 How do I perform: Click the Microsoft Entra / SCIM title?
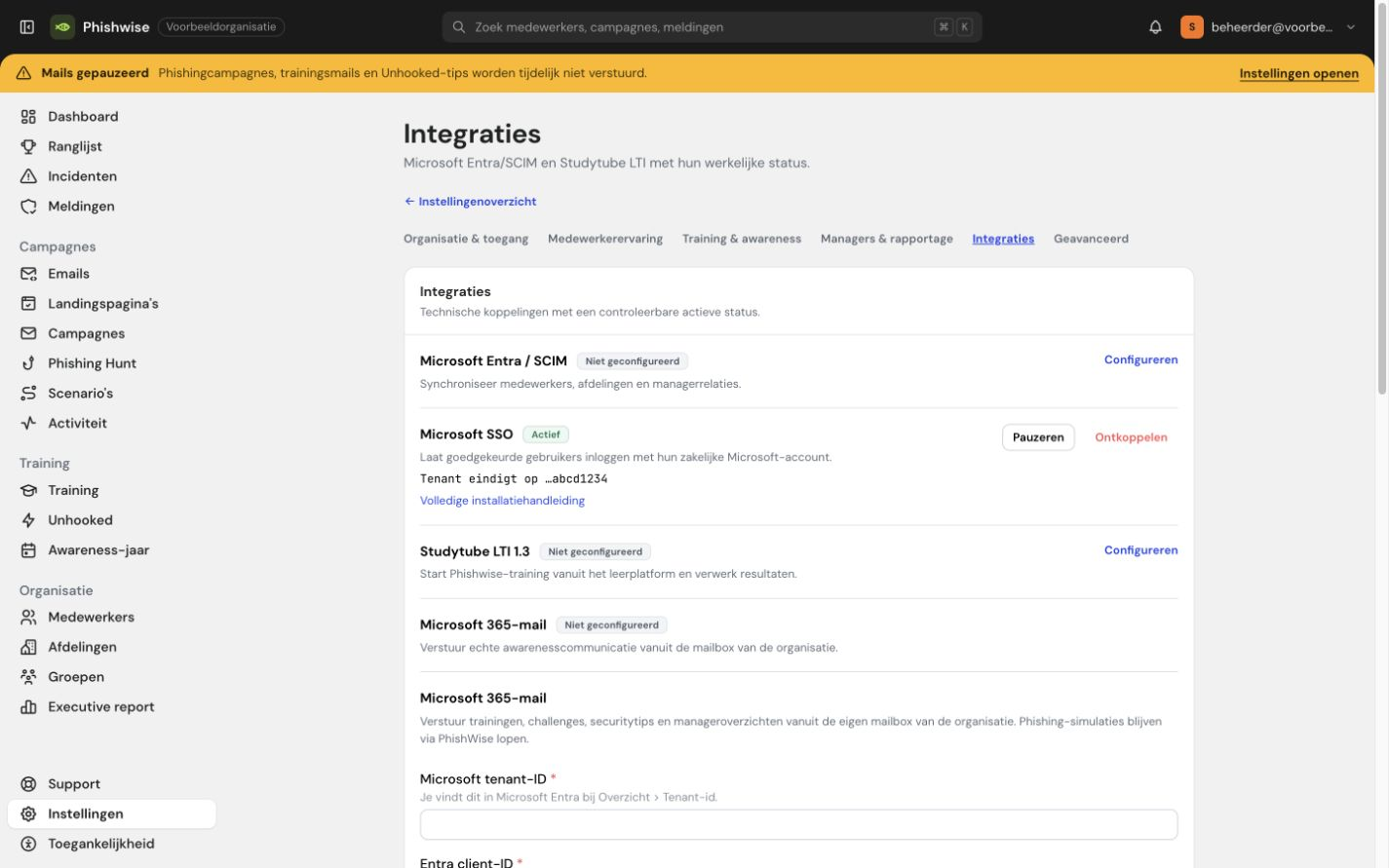(x=493, y=360)
